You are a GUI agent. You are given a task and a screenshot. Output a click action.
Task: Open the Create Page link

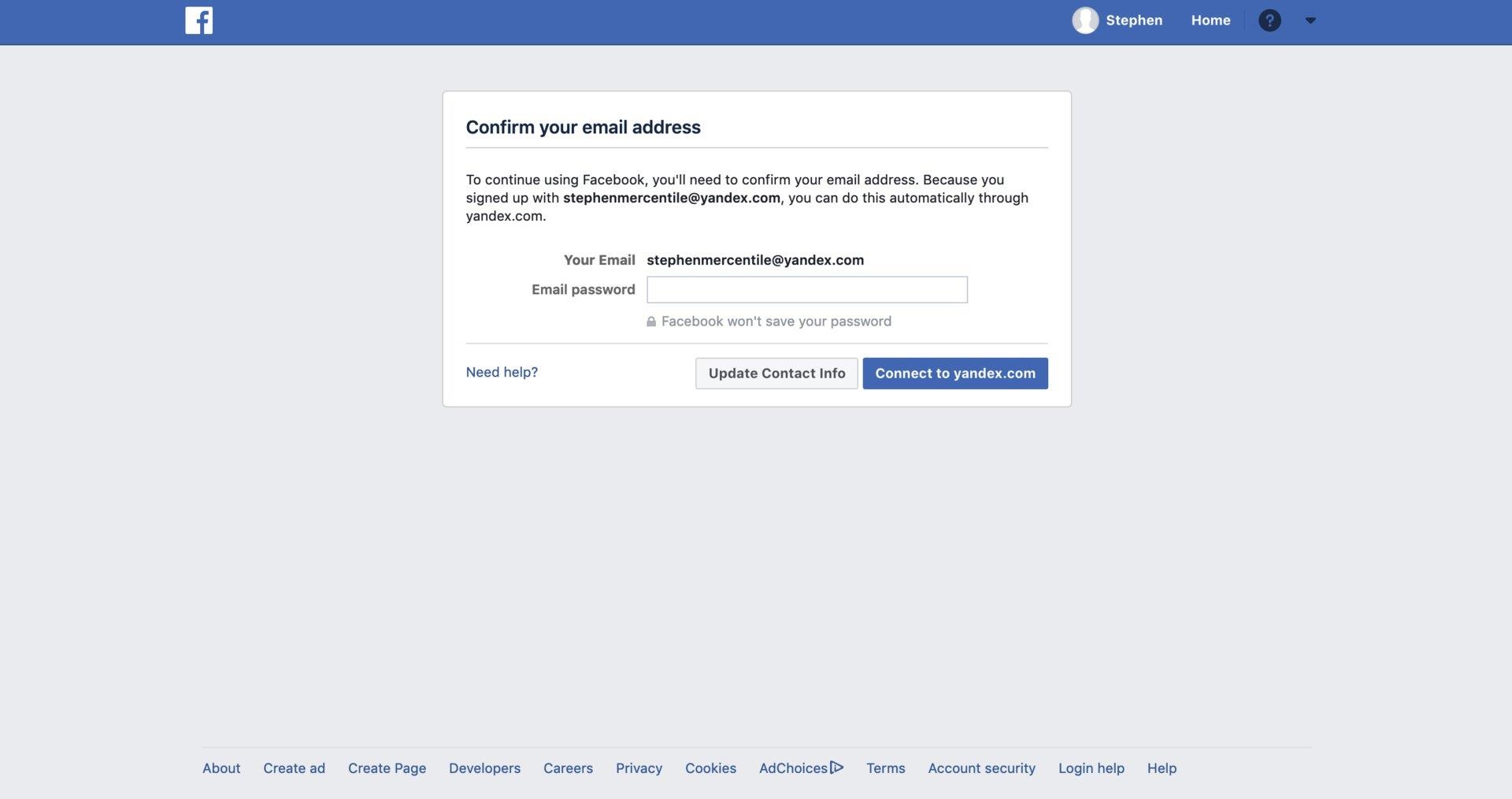(387, 767)
